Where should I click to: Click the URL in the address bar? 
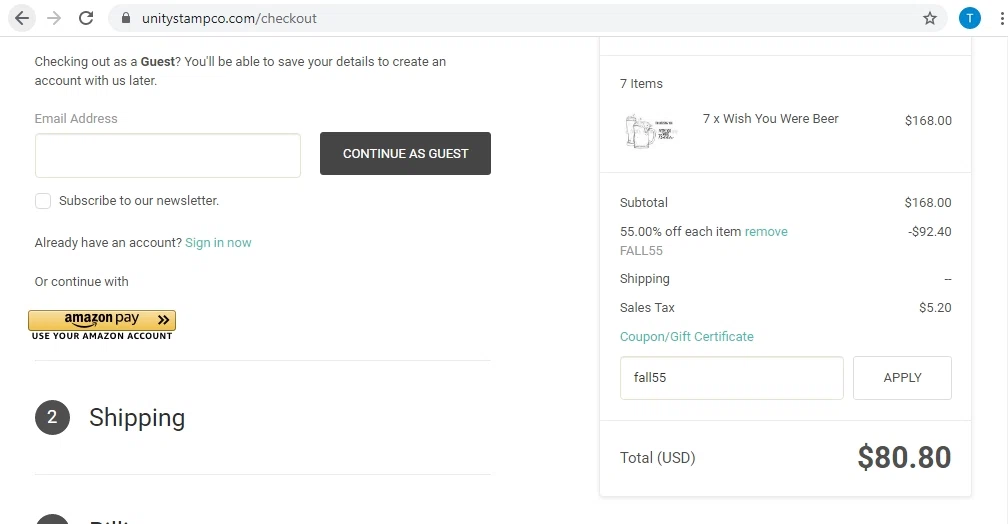click(230, 18)
